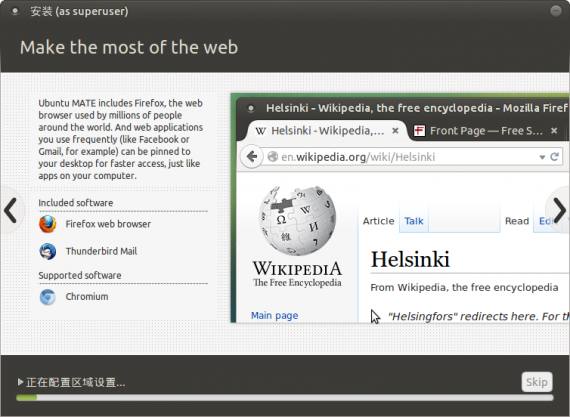Open the address bar history dropdown

542,157
